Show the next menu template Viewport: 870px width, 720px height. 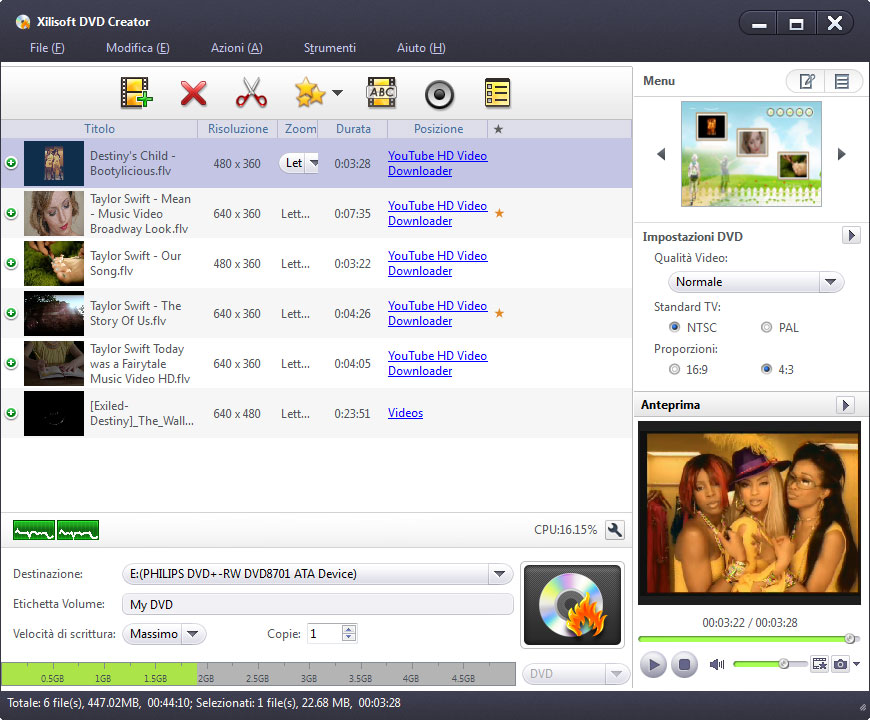click(842, 154)
